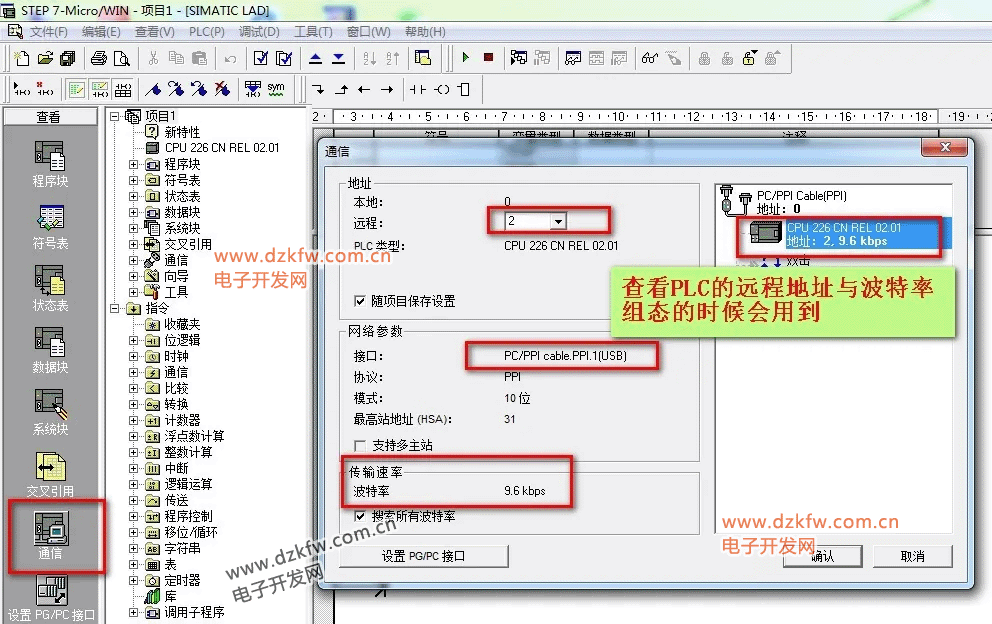This screenshot has height=624, width=992.
Task: Expand 位逻辑 instruction folder
Action: coord(134,340)
